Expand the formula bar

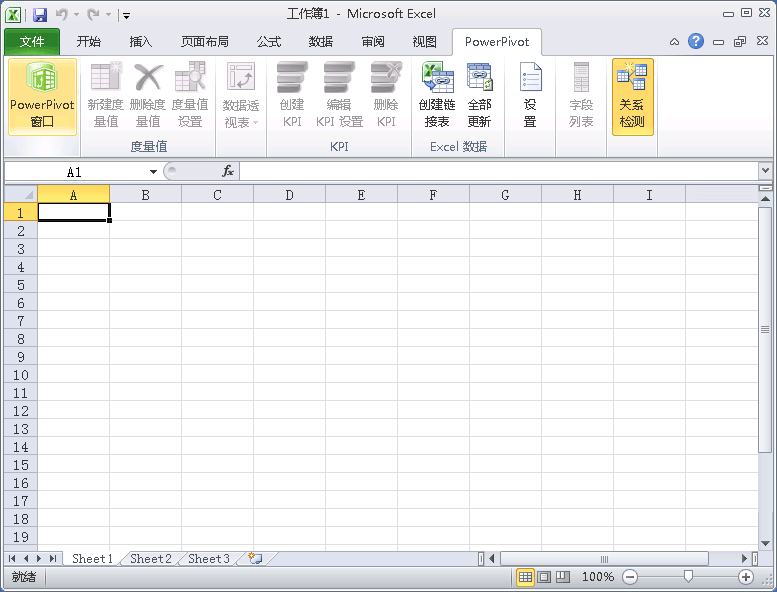coord(765,171)
